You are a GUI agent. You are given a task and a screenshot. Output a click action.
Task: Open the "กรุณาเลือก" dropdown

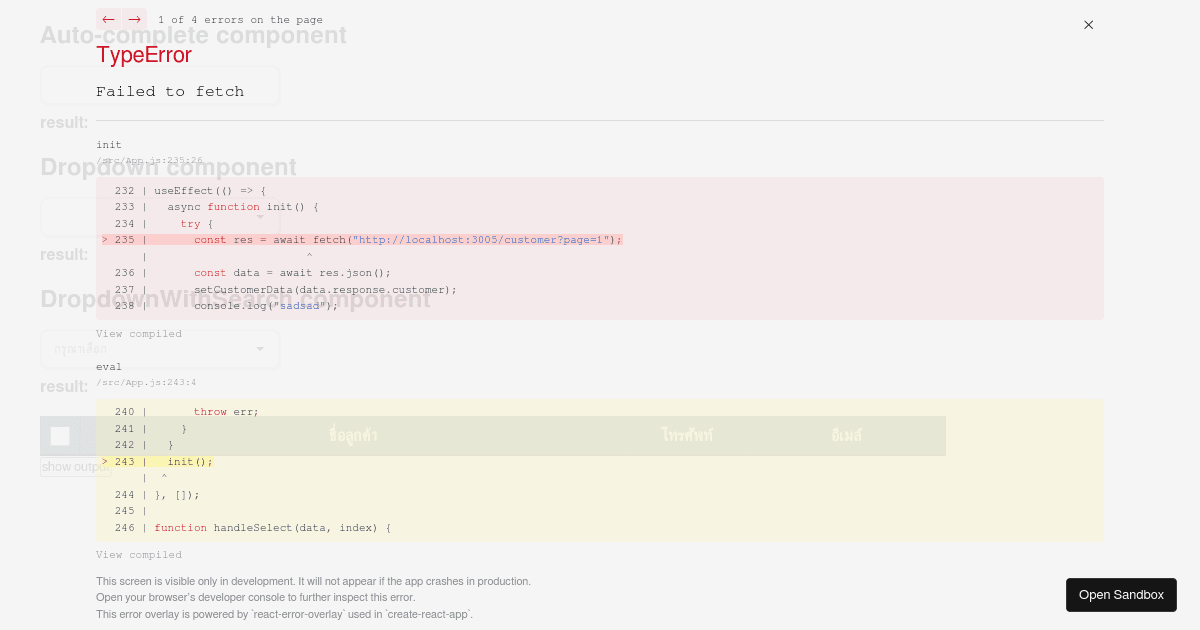160,349
